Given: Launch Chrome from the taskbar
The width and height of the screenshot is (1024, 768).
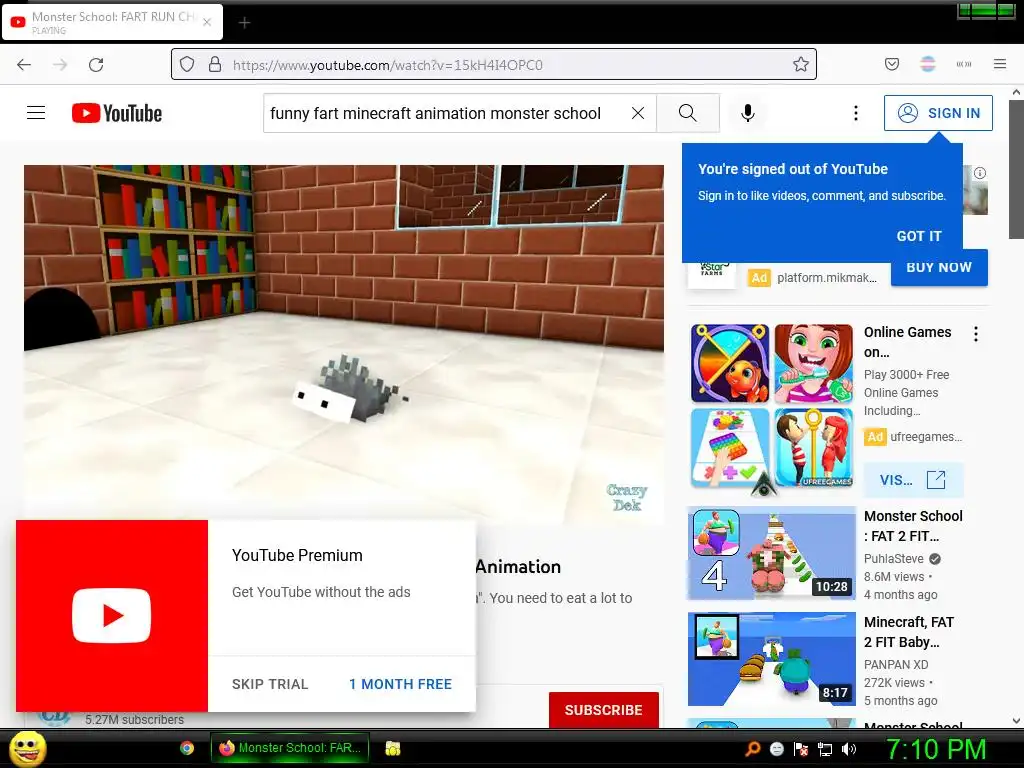Looking at the screenshot, I should coord(187,748).
